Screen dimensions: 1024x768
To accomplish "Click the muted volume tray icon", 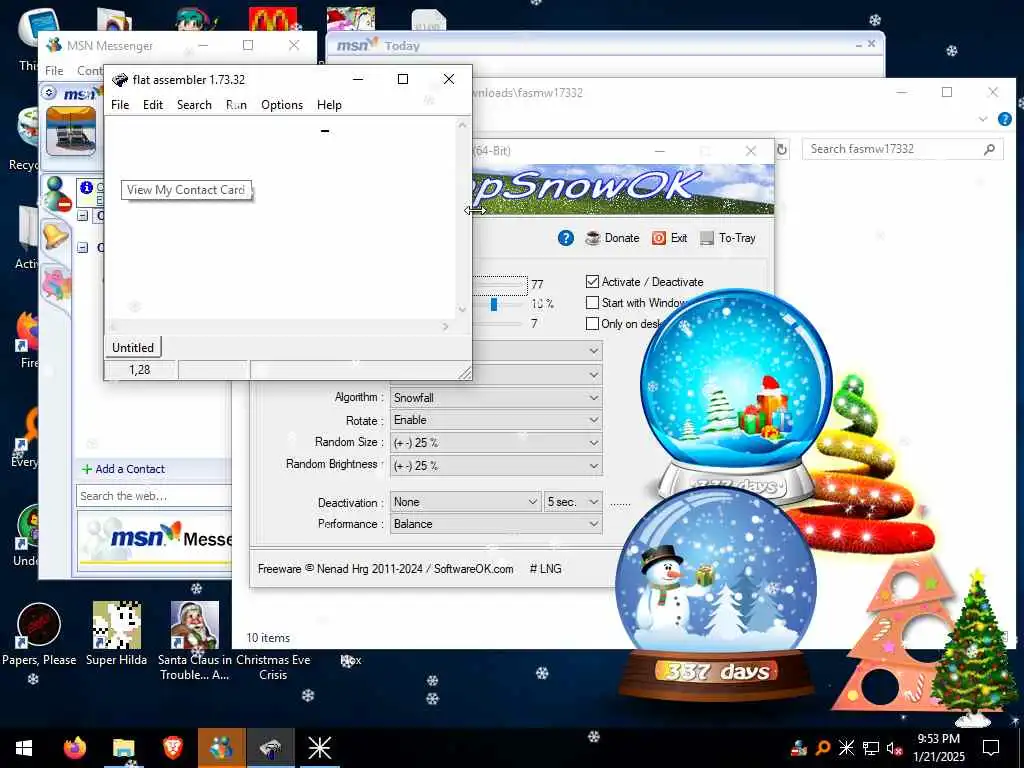I will point(894,748).
